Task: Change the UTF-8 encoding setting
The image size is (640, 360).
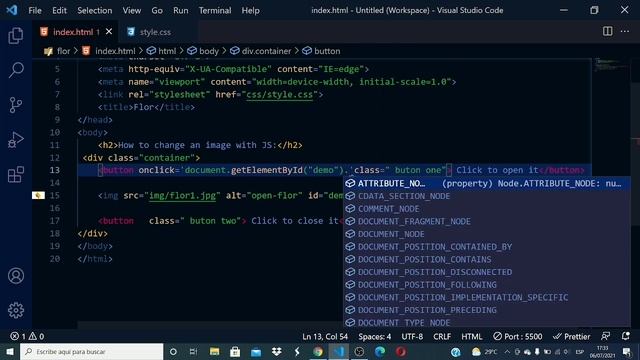Action: coord(412,336)
